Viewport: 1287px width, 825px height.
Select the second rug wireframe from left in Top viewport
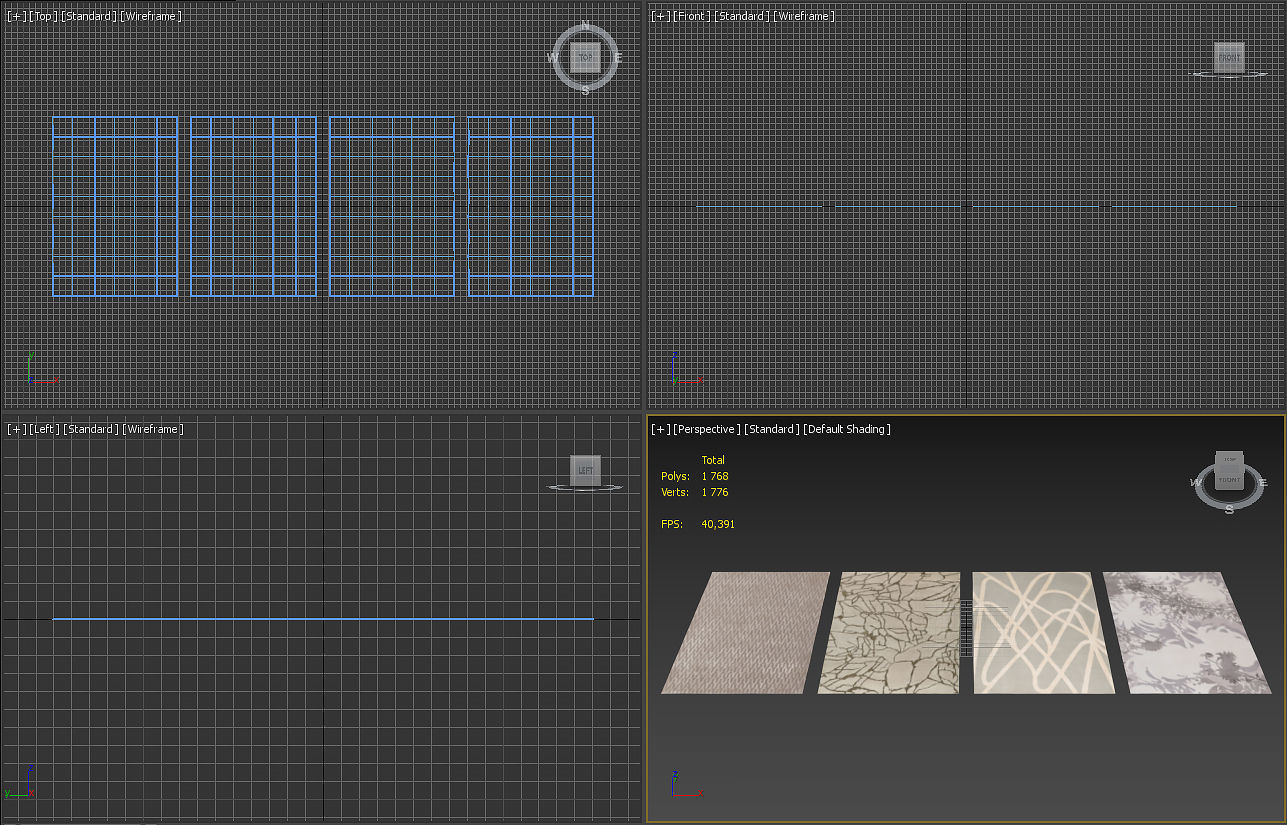(x=253, y=206)
